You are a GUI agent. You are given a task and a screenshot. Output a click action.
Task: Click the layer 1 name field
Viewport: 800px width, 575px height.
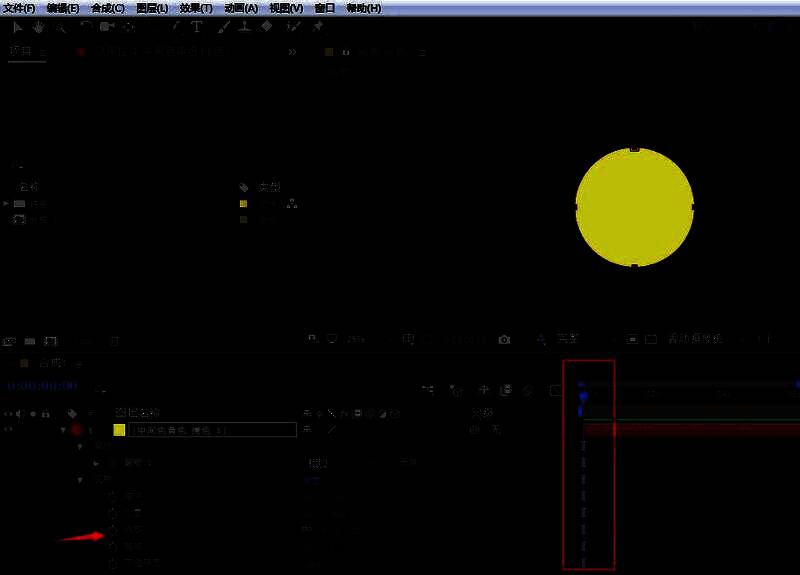tap(212, 430)
